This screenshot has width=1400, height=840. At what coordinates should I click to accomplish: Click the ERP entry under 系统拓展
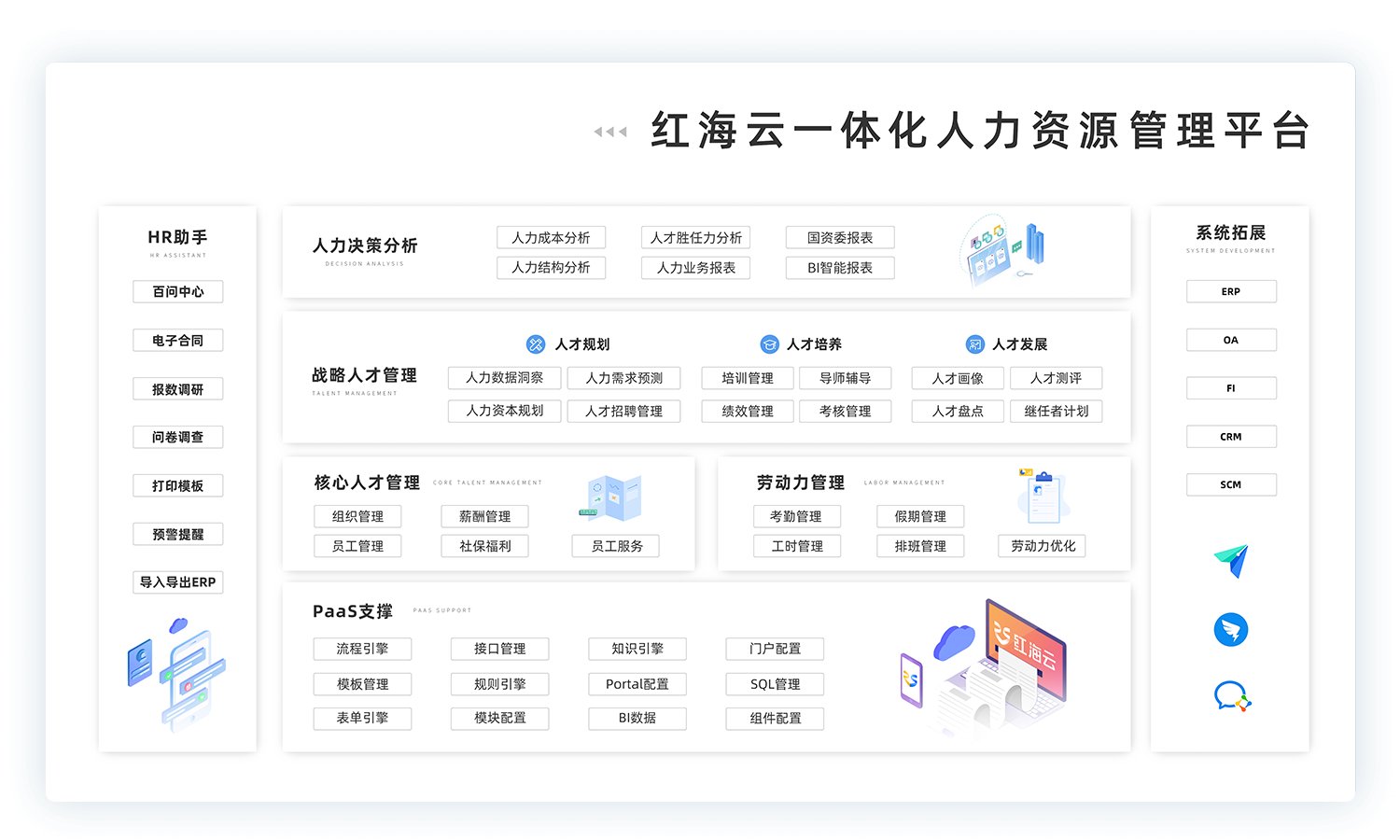1231,291
